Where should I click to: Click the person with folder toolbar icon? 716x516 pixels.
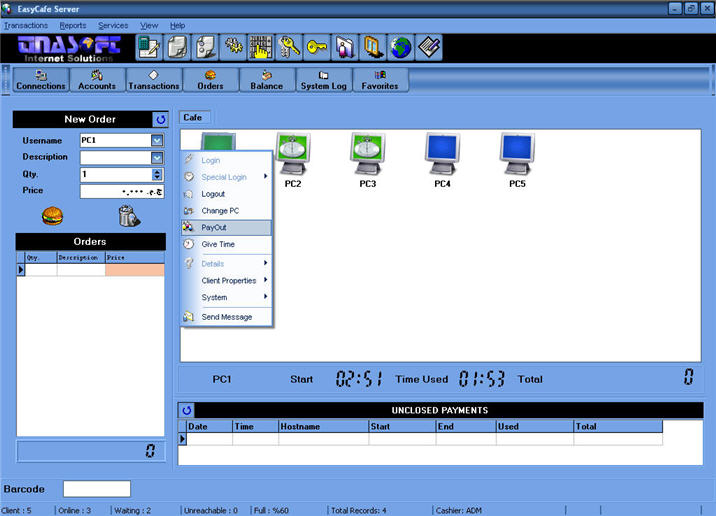point(345,47)
